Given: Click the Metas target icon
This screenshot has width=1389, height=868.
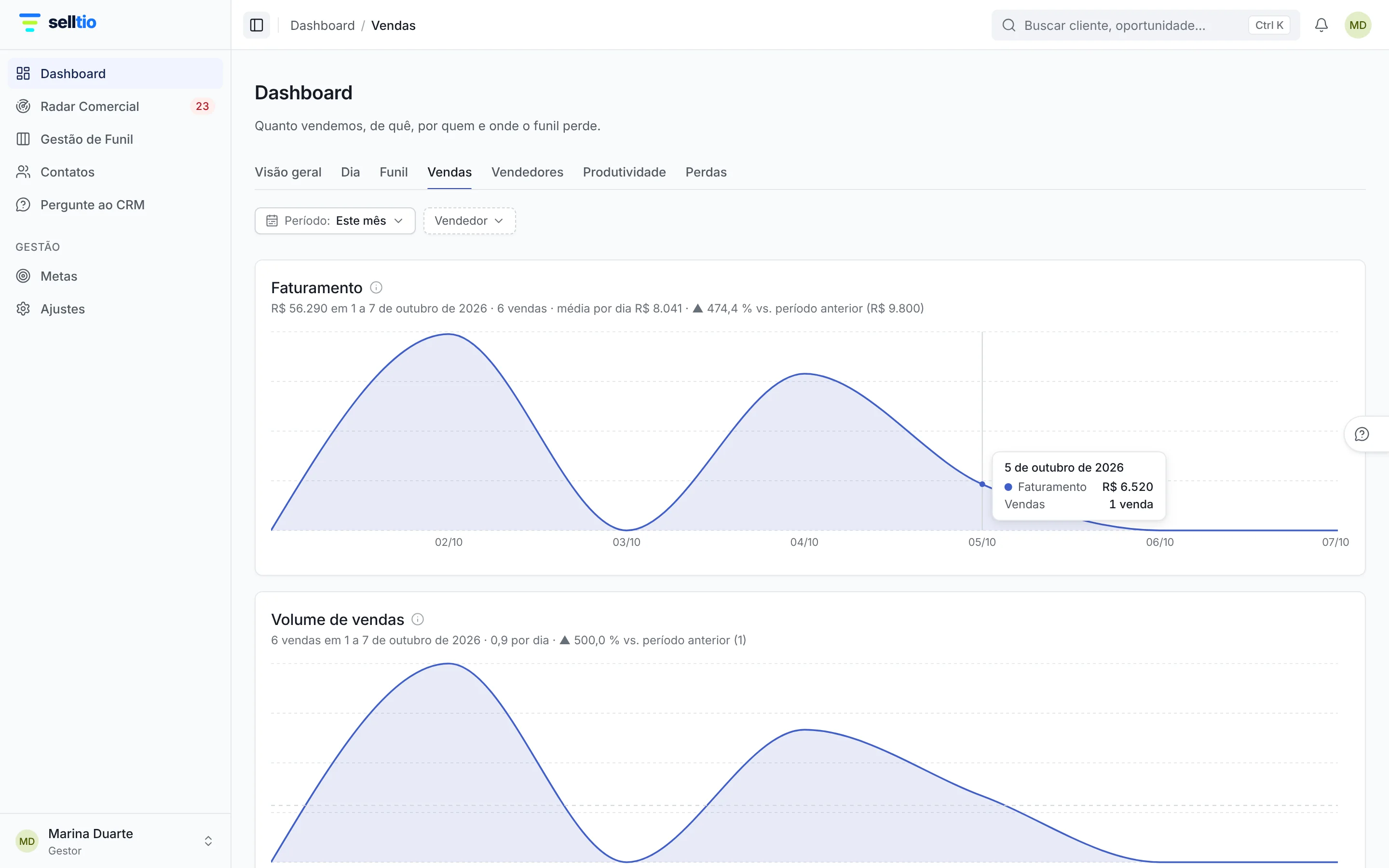Looking at the screenshot, I should coord(23,276).
